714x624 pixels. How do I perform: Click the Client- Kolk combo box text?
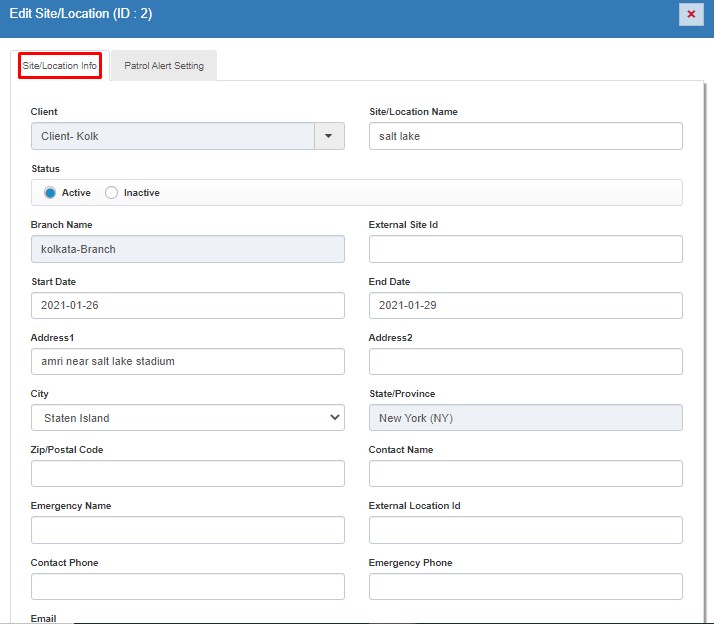[x=172, y=136]
